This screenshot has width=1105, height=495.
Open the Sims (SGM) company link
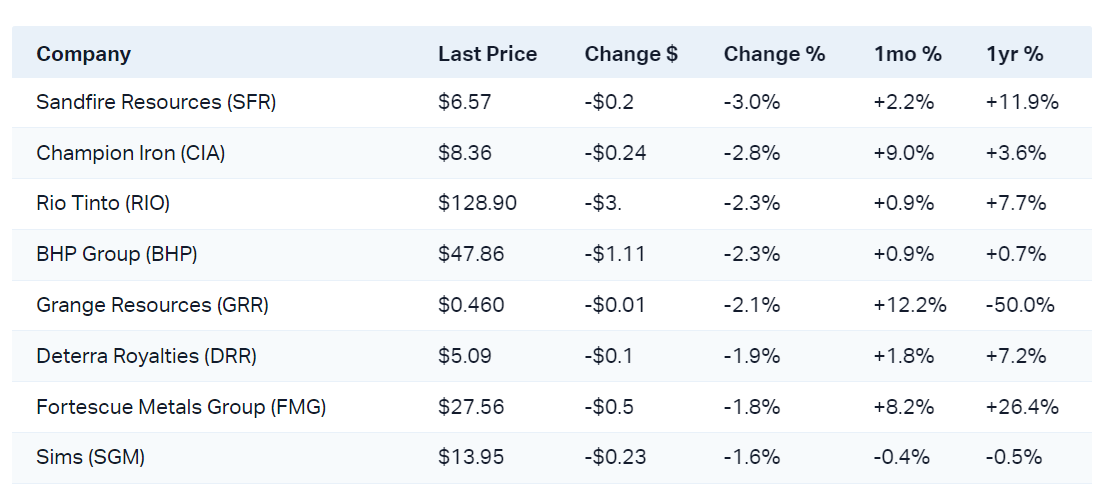click(x=90, y=457)
